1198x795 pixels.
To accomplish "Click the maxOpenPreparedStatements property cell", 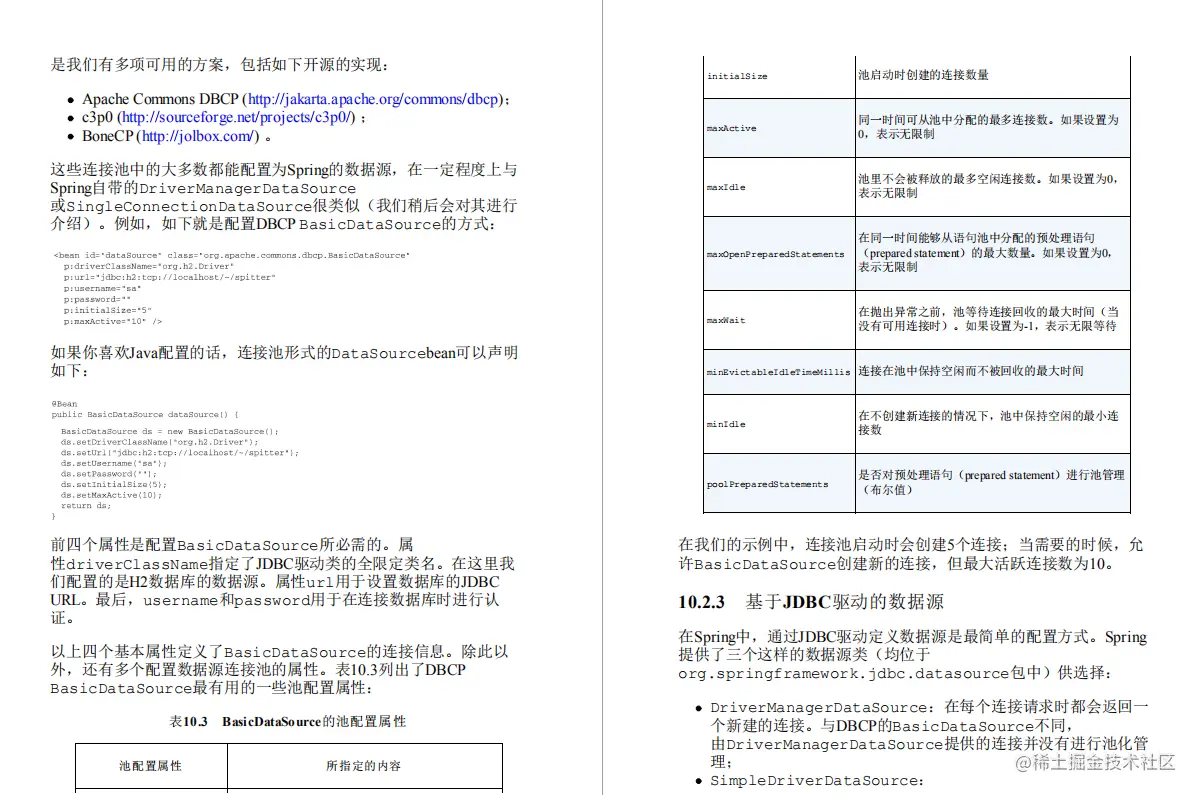I will 779,254.
